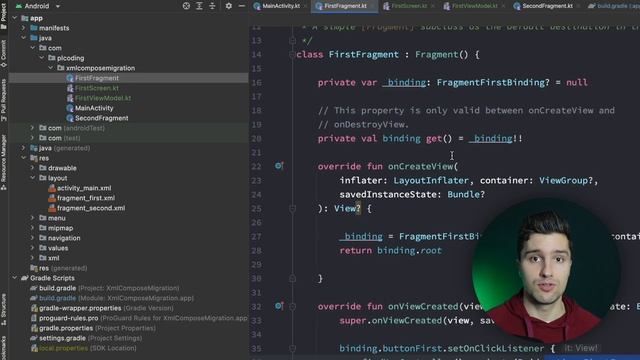The height and width of the screenshot is (360, 640).
Task: Expand the manifests folder
Action: click(24, 28)
